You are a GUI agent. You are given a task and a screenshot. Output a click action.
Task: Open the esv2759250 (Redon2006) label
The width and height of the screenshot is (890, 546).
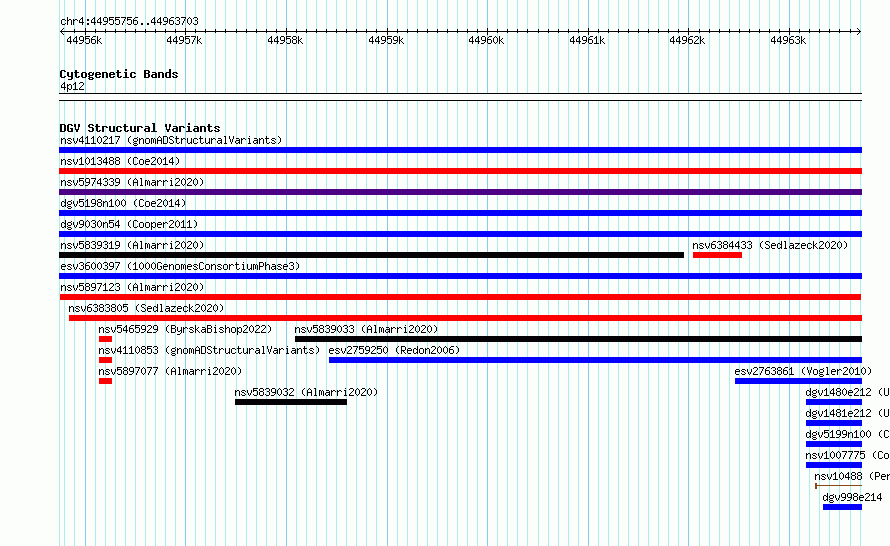[394, 350]
